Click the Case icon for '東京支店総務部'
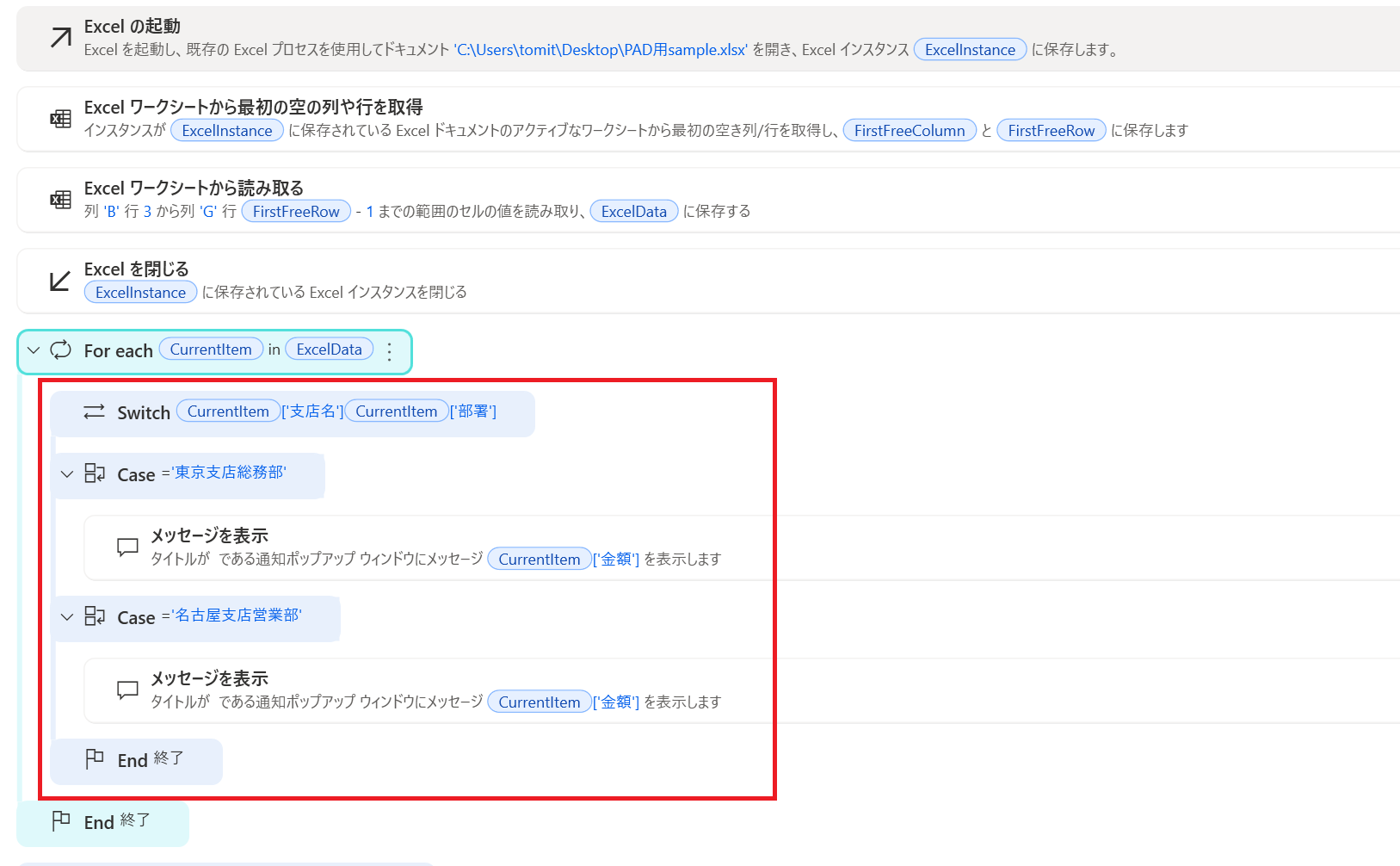Image resolution: width=1400 pixels, height=866 pixels. coord(95,473)
